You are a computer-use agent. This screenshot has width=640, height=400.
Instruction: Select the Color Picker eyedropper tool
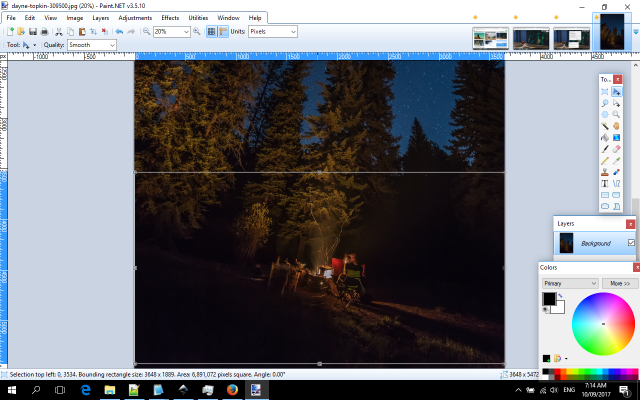point(616,160)
